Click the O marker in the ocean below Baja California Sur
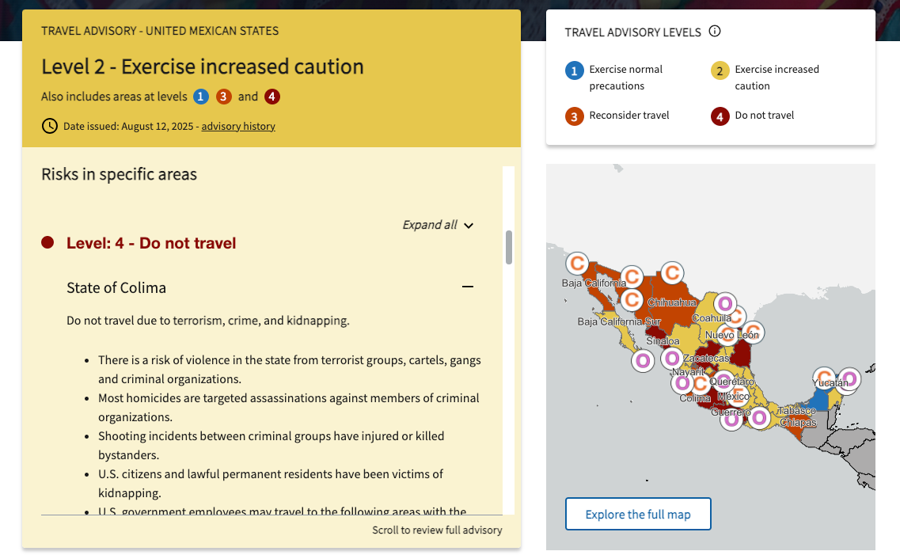Screen dimensions: 900x555 643,361
